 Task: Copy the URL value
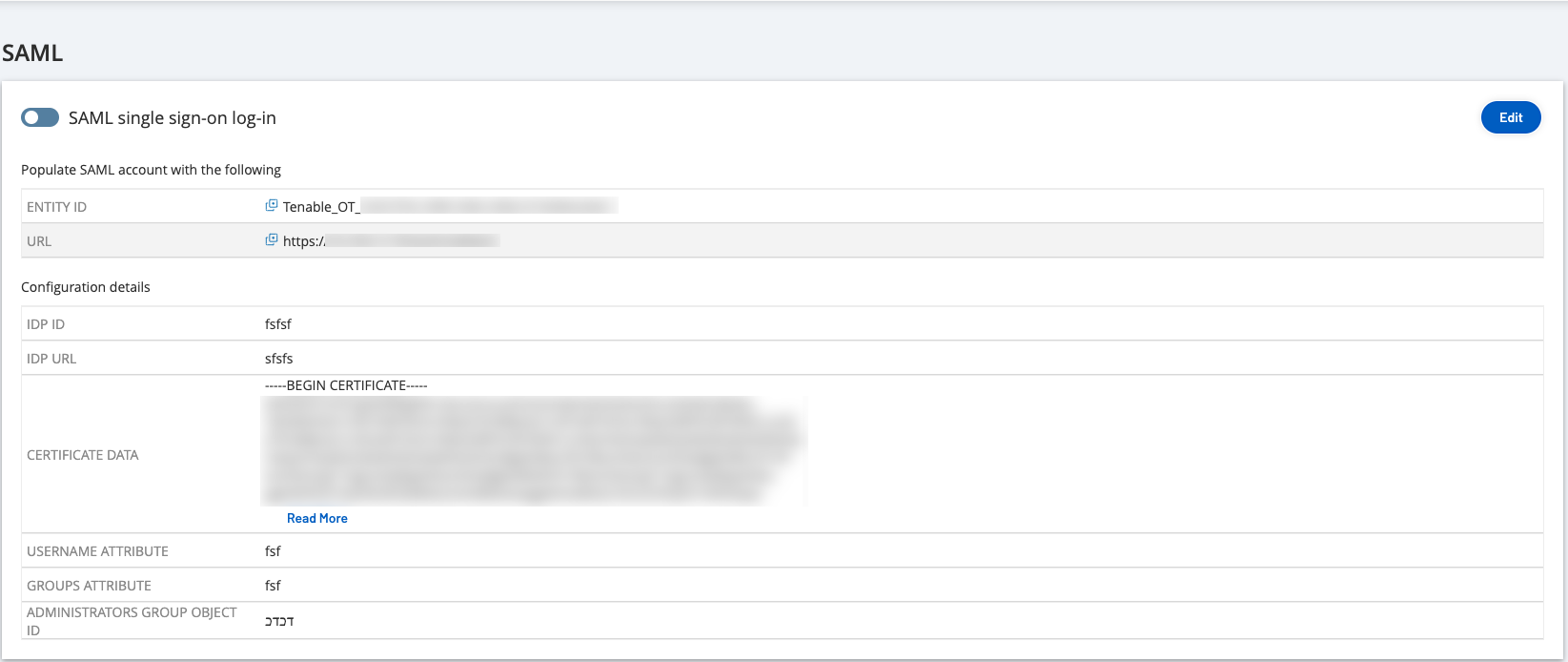tap(272, 240)
